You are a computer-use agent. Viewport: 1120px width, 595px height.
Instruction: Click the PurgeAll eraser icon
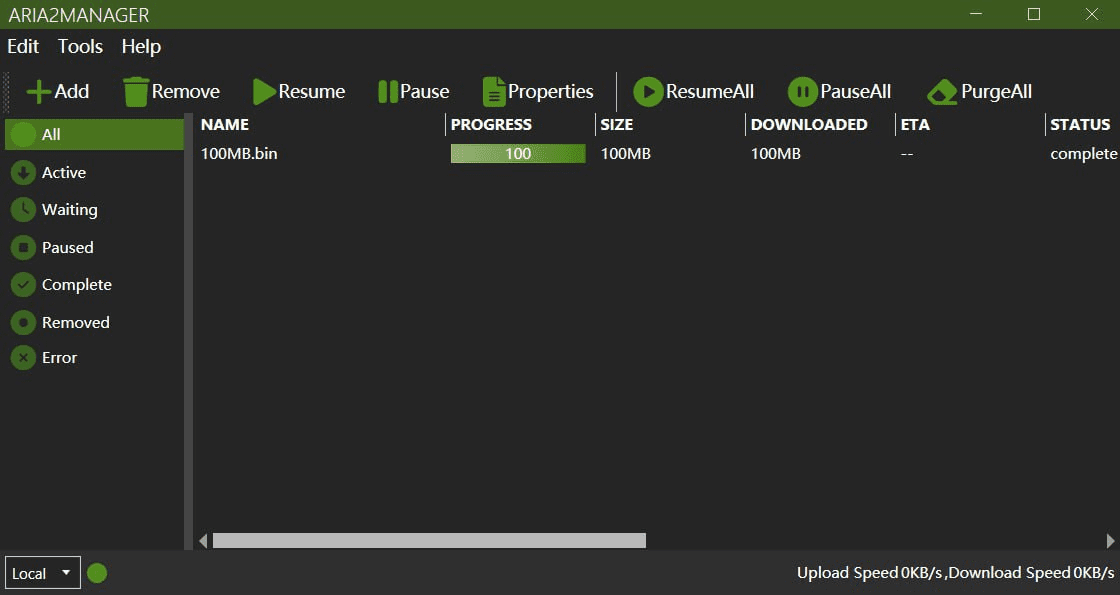(x=942, y=92)
